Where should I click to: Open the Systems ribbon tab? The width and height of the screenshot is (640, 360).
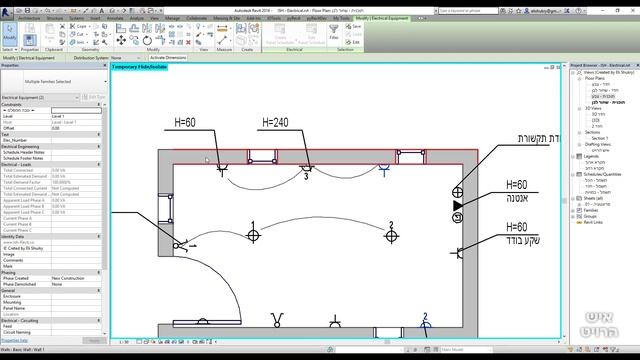(76, 18)
